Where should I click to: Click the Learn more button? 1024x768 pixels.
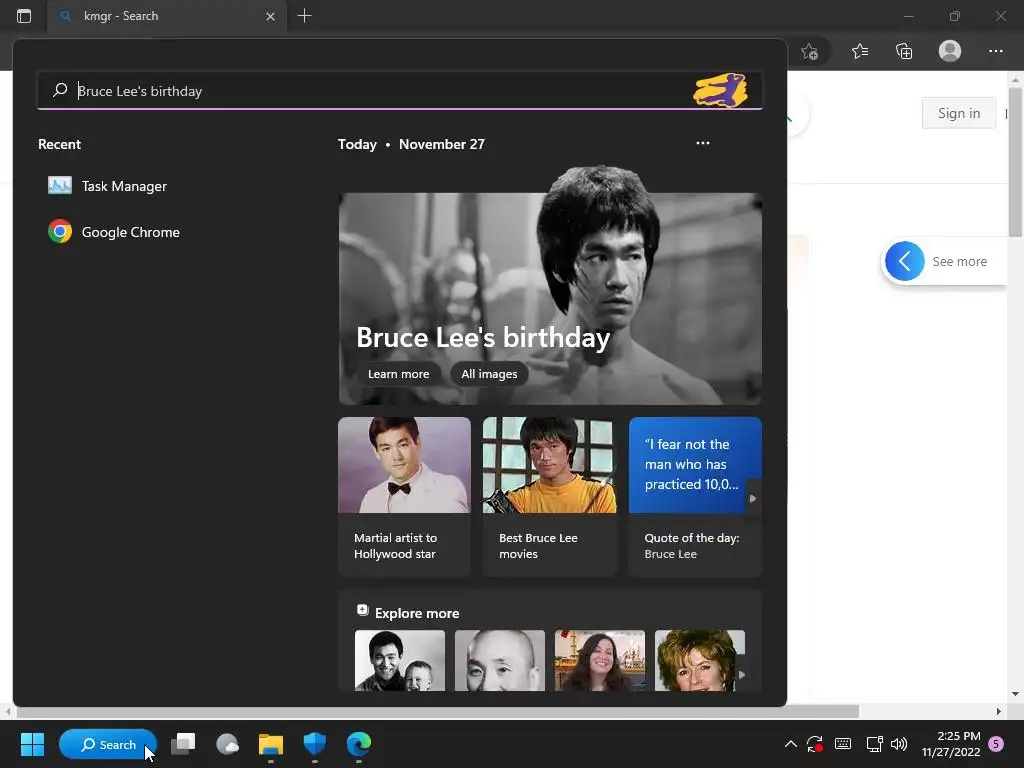click(398, 374)
